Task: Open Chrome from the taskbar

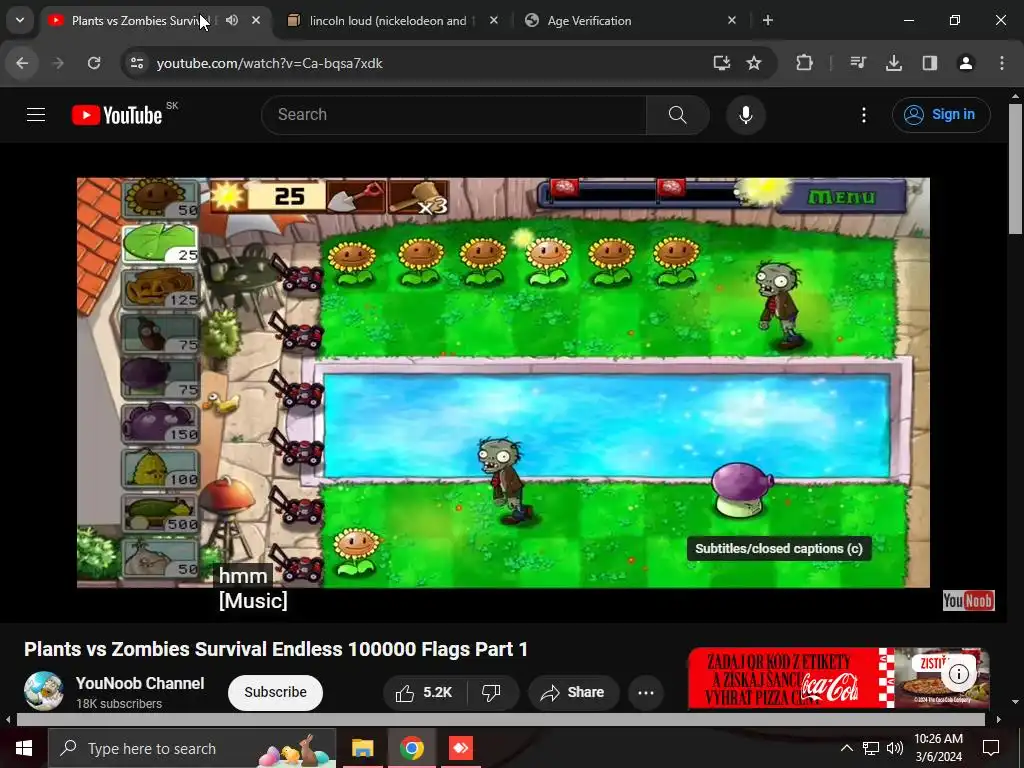Action: coord(412,748)
